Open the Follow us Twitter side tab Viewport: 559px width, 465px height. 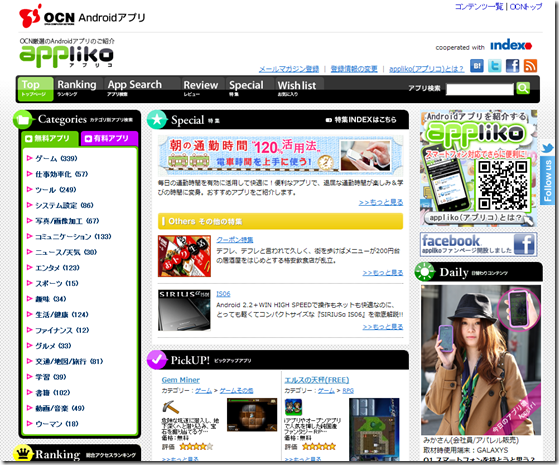[547, 173]
